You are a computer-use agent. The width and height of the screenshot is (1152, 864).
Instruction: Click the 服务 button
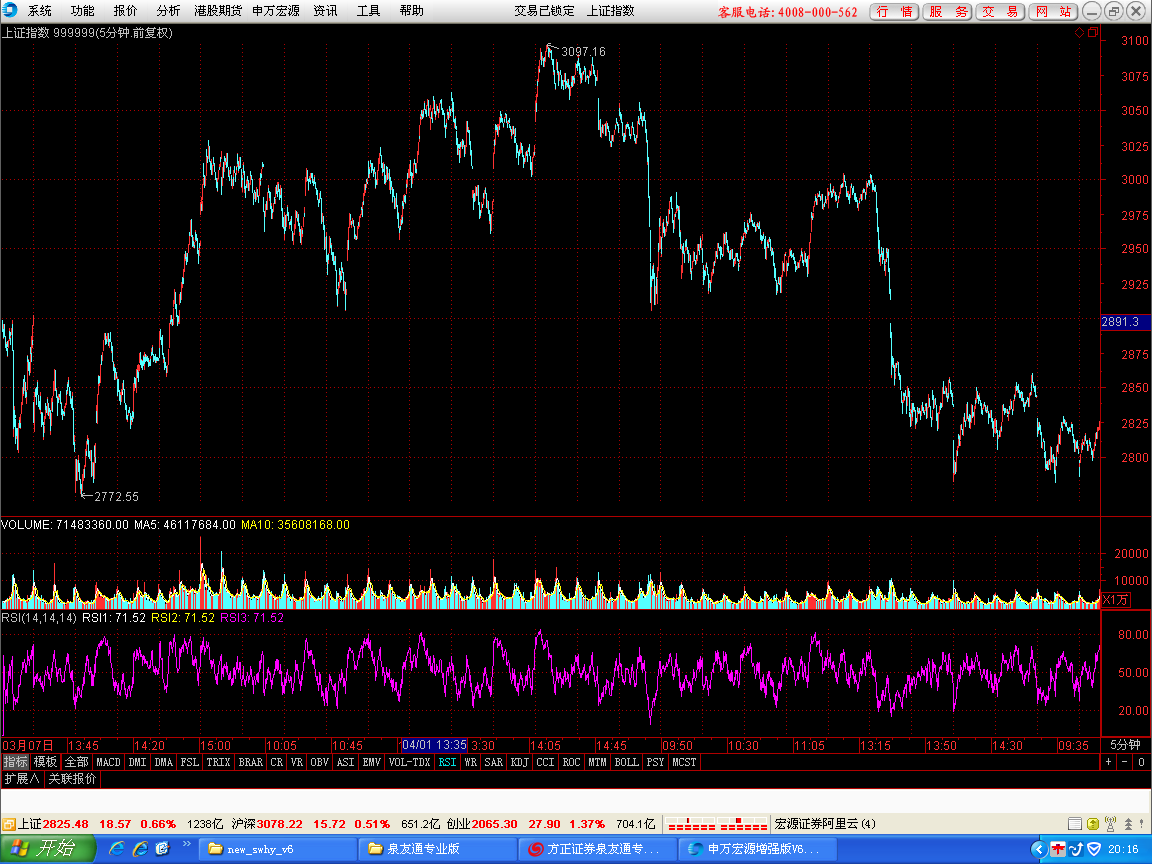948,12
